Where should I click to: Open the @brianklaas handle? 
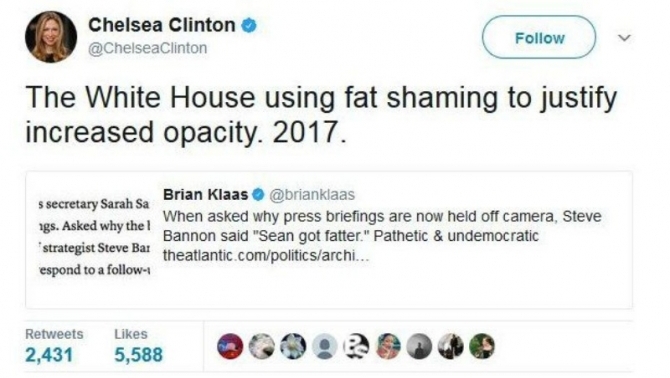312,195
